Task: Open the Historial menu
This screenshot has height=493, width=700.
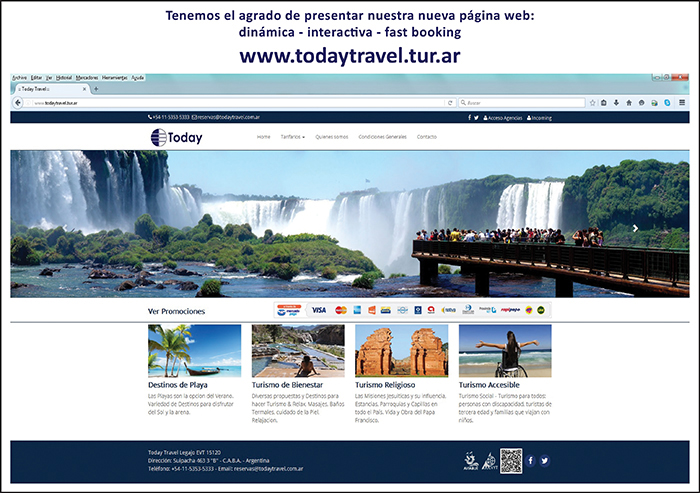Action: click(x=64, y=78)
